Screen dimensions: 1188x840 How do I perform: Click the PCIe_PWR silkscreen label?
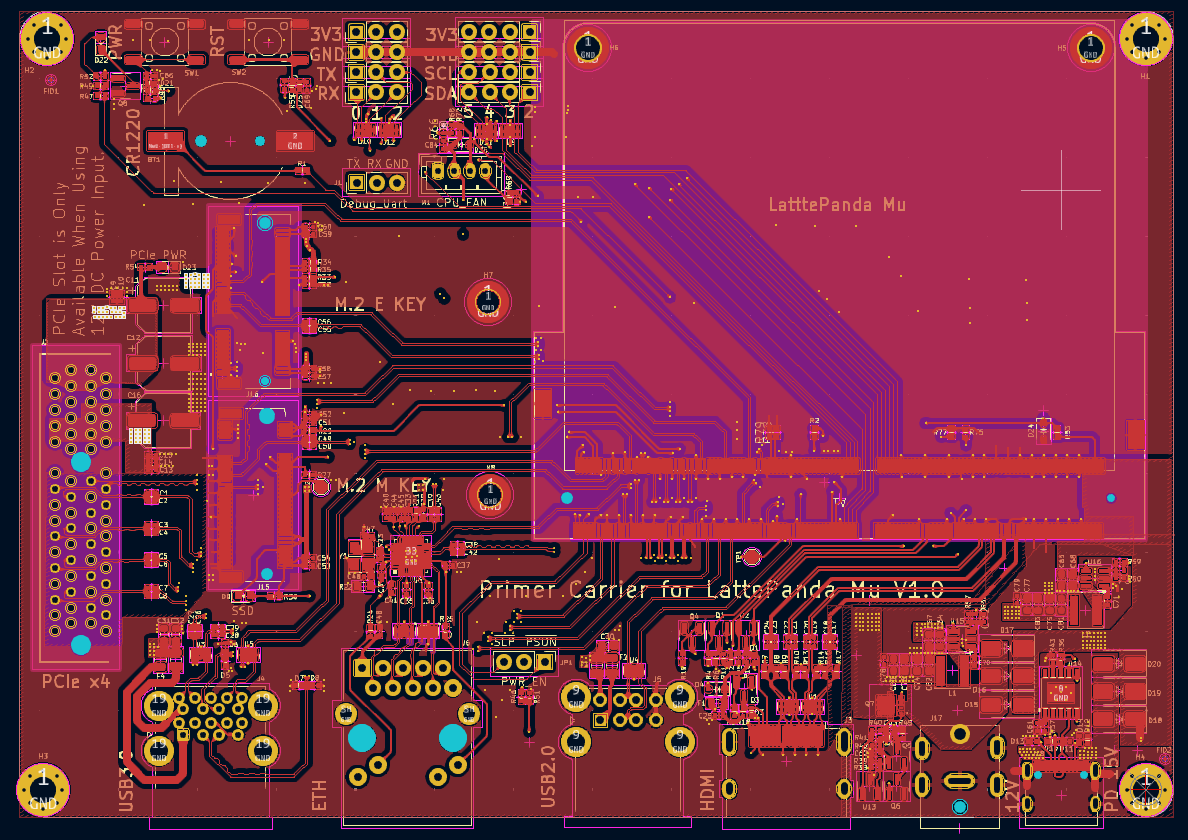[159, 255]
